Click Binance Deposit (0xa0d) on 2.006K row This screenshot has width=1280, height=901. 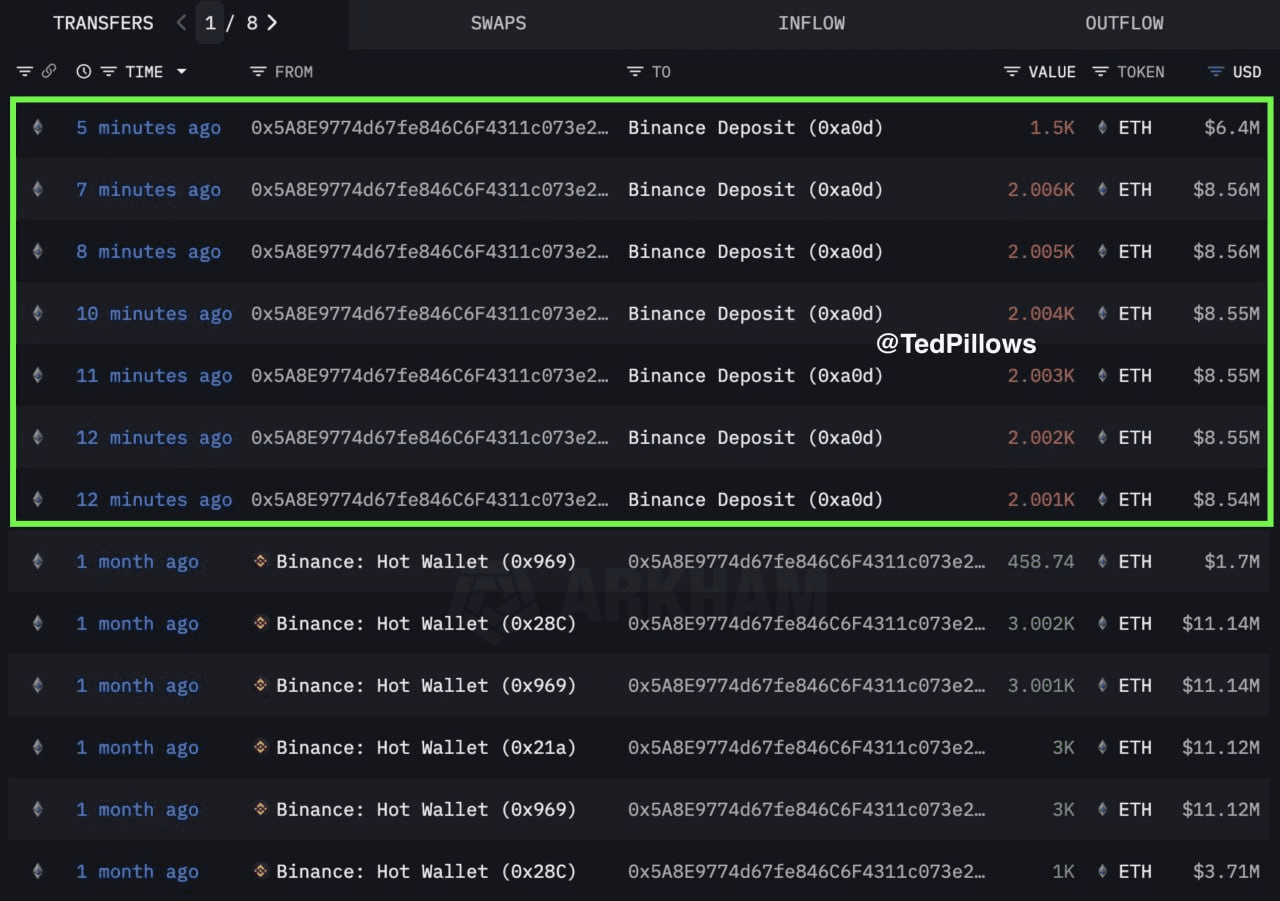(x=755, y=190)
